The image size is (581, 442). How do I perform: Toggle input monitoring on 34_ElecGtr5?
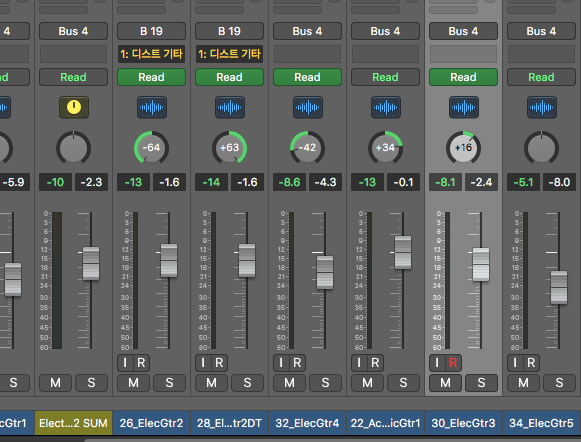515,363
